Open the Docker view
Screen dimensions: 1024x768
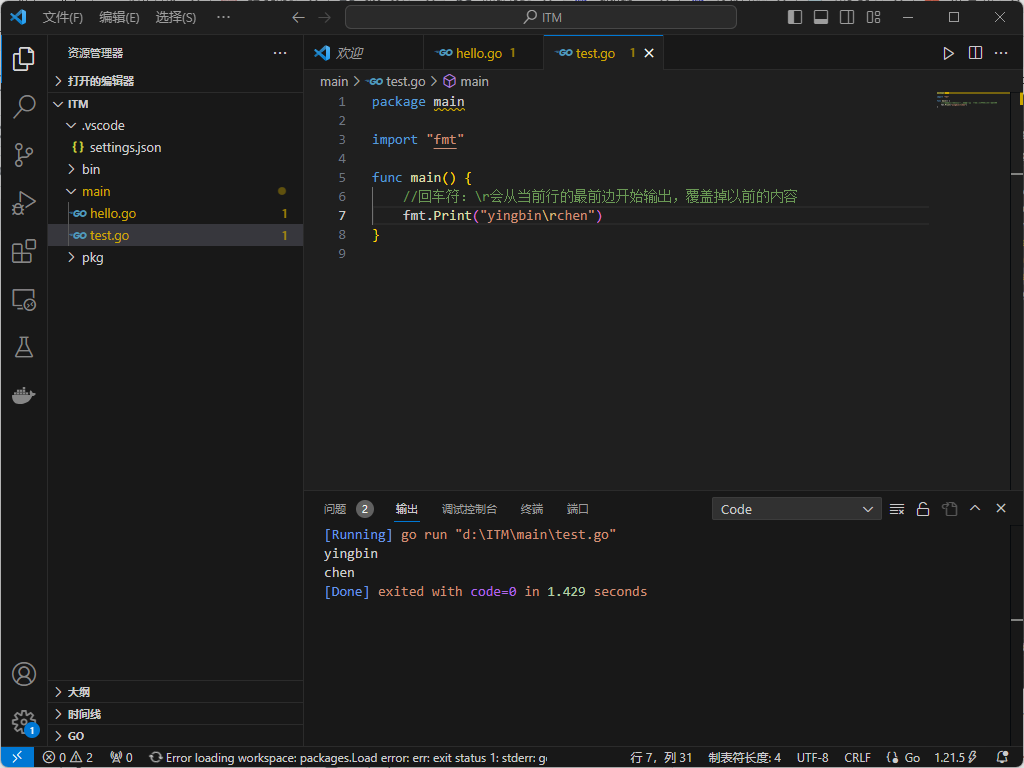point(24,395)
